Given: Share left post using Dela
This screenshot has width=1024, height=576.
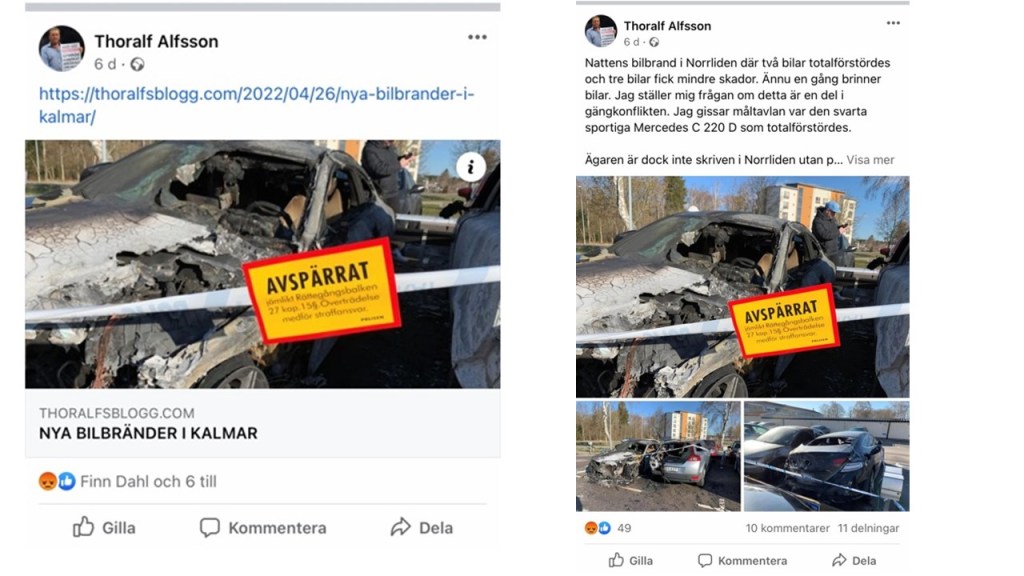Looking at the screenshot, I should point(422,528).
